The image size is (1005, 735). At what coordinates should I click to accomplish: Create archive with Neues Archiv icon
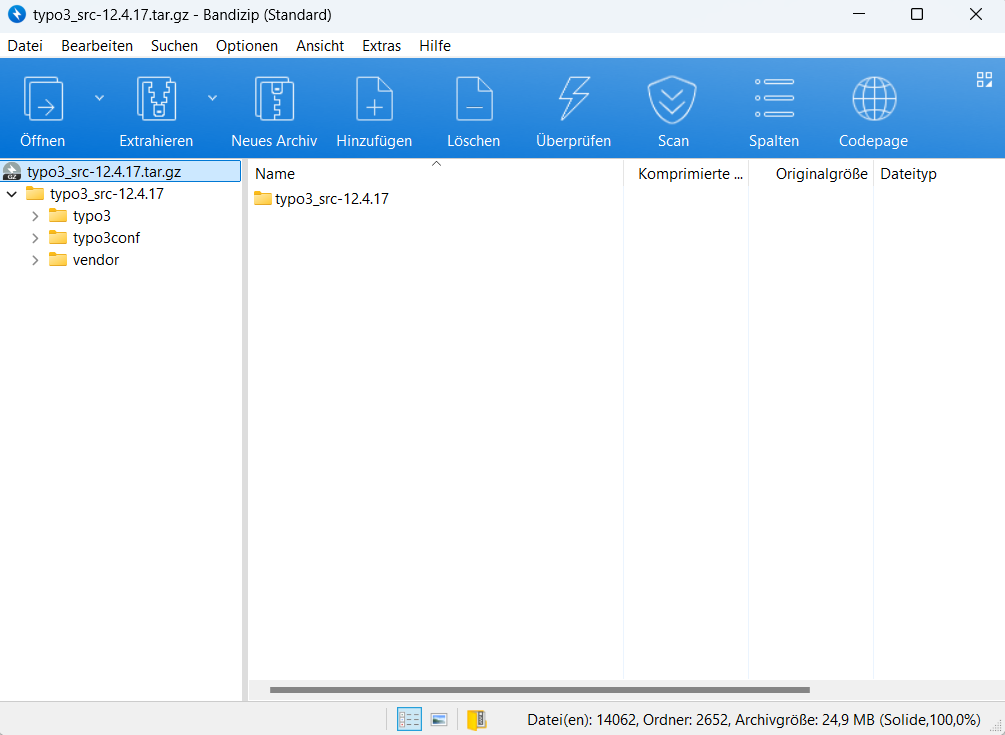click(x=274, y=99)
